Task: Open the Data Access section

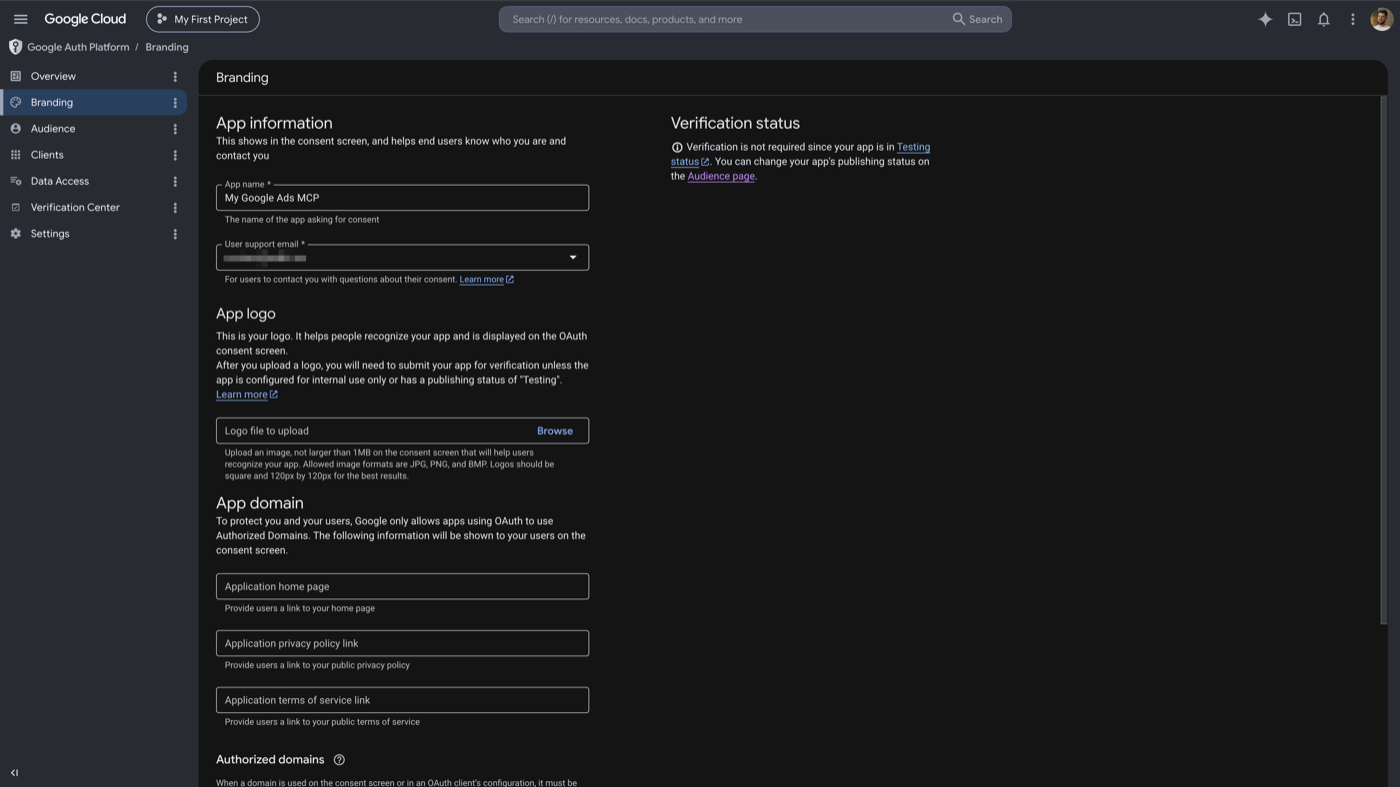Action: 60,181
